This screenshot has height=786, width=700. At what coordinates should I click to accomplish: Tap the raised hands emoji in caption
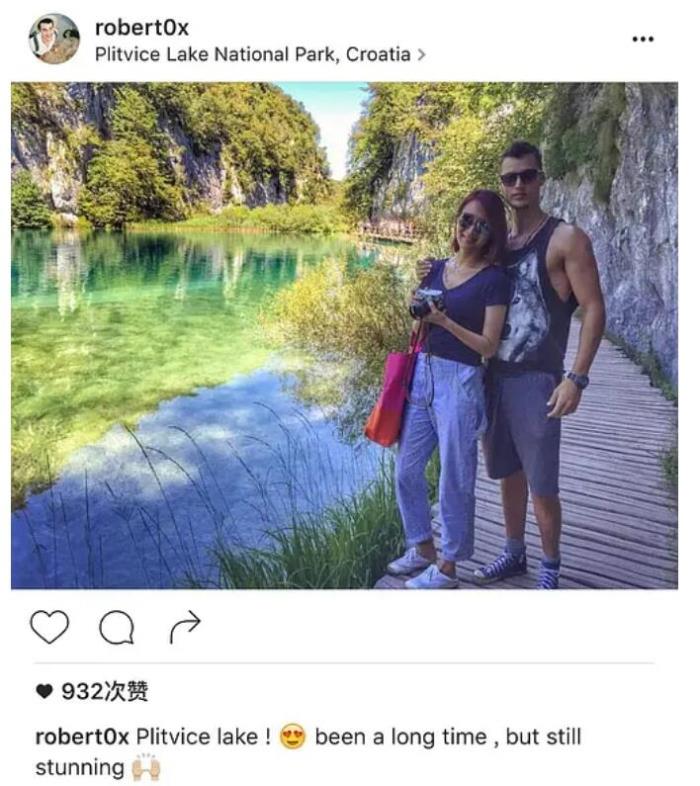(145, 768)
